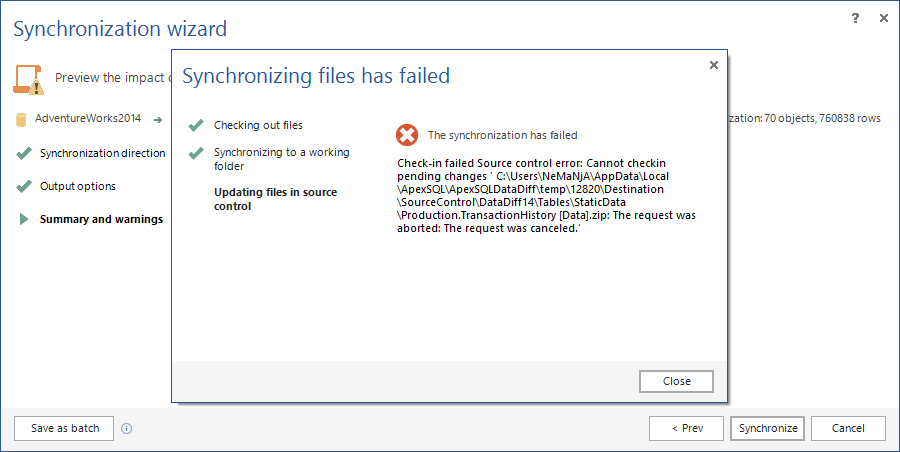Click the info icon beside Save as batch
Screen dimensions: 900x452
tap(127, 428)
